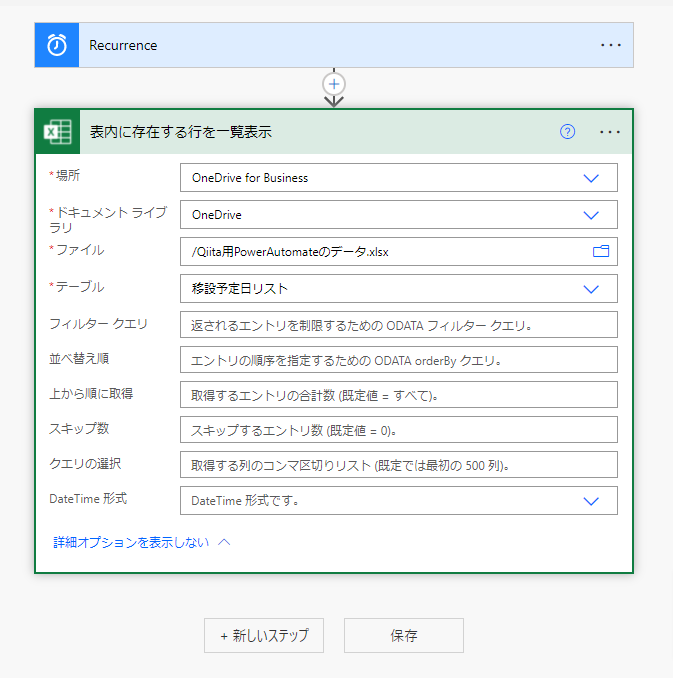Collapse with 詳細オプションを表示しない link
The image size is (673, 678).
click(141, 542)
